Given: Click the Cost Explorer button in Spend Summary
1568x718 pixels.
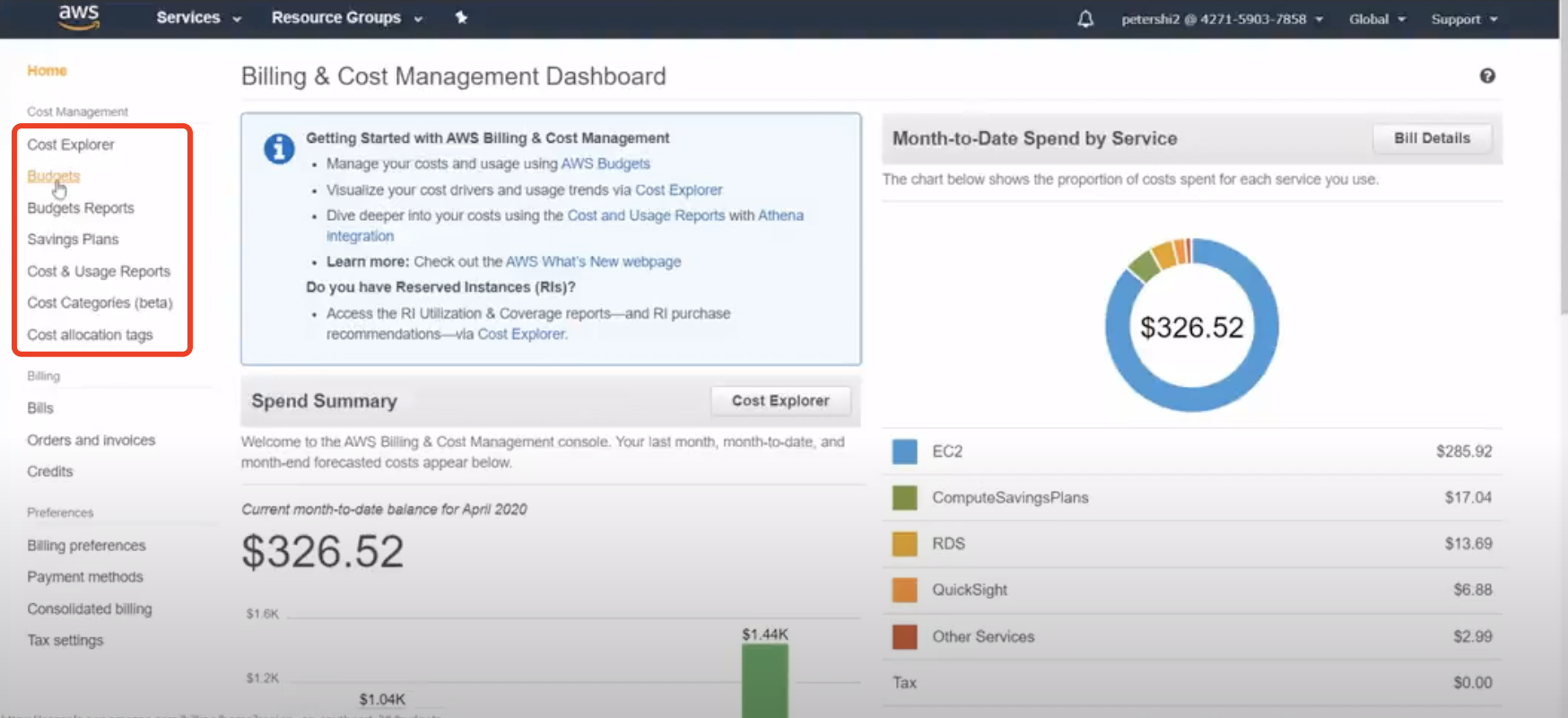Looking at the screenshot, I should tap(780, 401).
